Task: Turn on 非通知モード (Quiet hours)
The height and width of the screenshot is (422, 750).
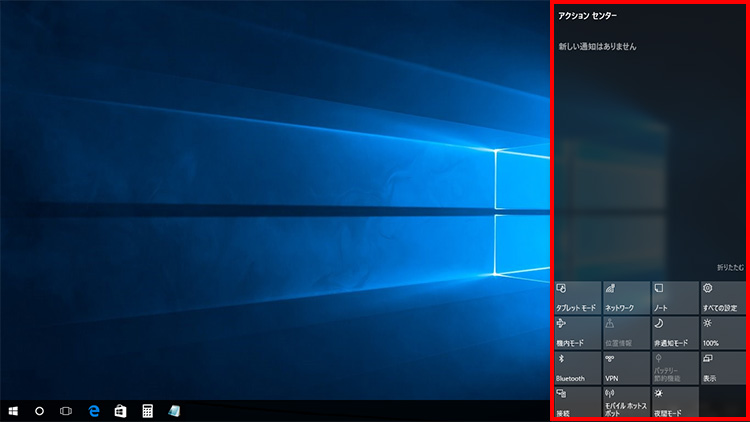Action: pos(674,333)
